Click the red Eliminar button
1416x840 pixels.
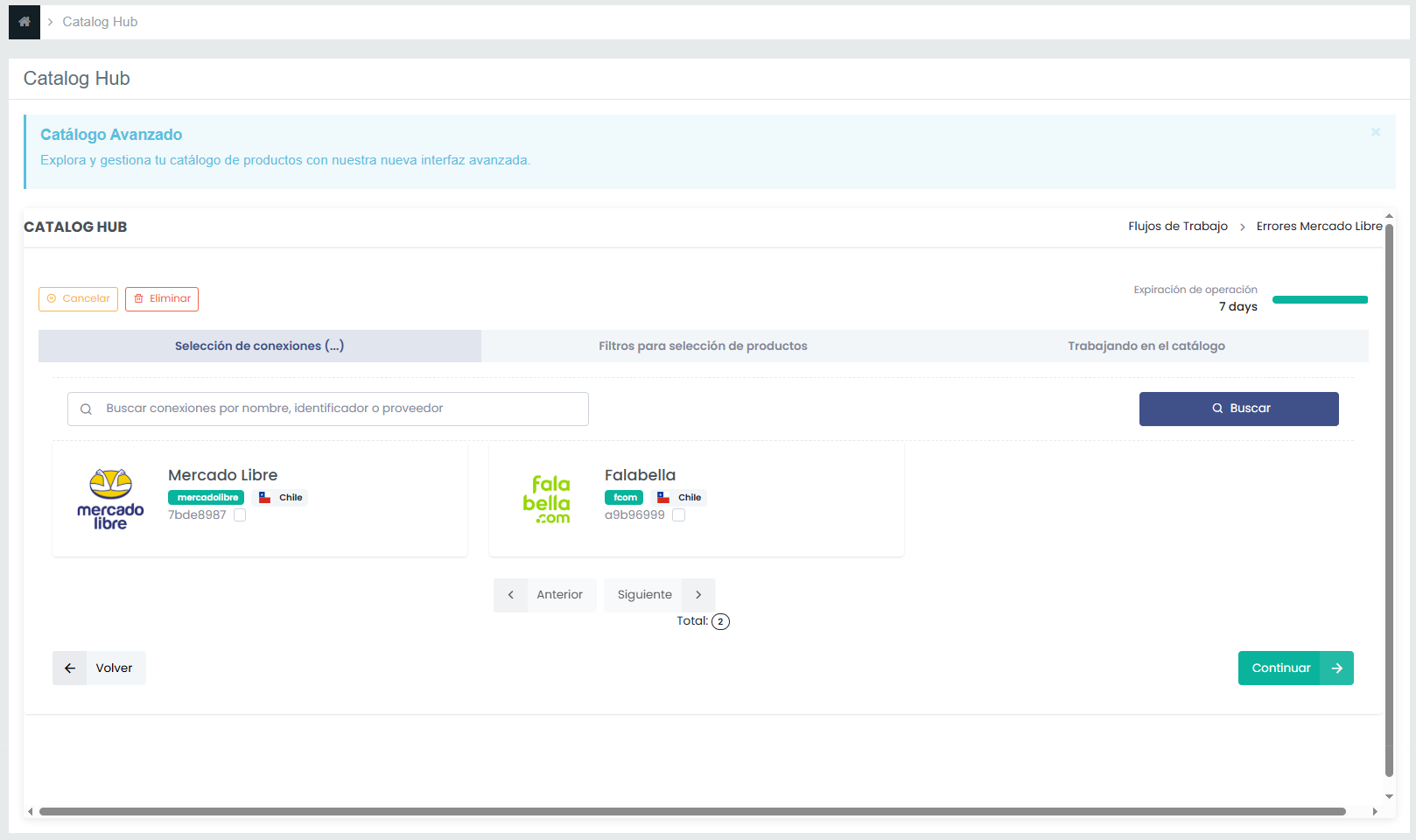click(162, 299)
